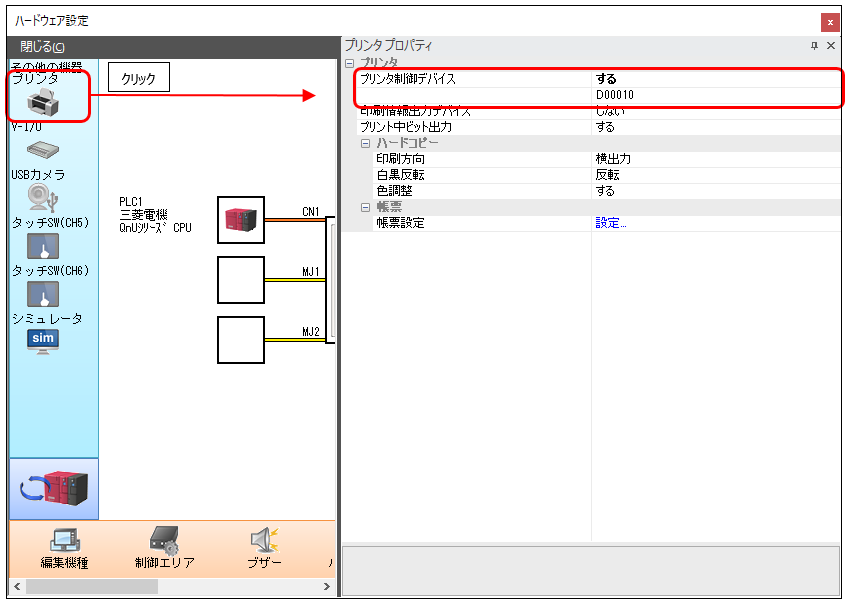Click the horizontal scrollbar right arrow
The width and height of the screenshot is (850, 605).
click(x=329, y=586)
